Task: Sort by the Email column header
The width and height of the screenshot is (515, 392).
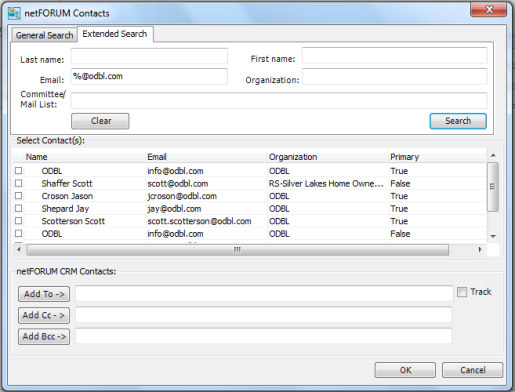Action: click(x=206, y=157)
